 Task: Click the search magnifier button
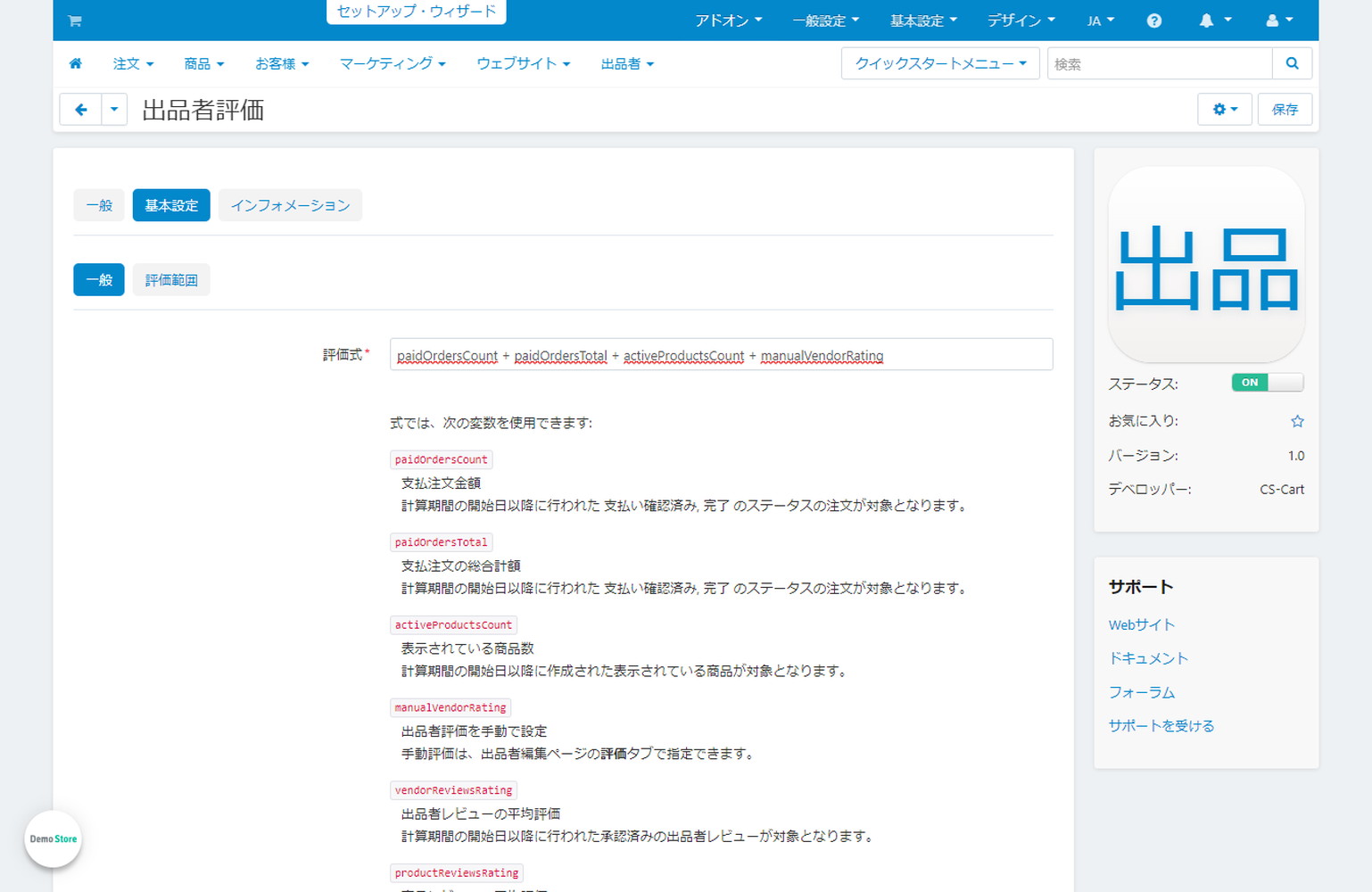(1292, 63)
